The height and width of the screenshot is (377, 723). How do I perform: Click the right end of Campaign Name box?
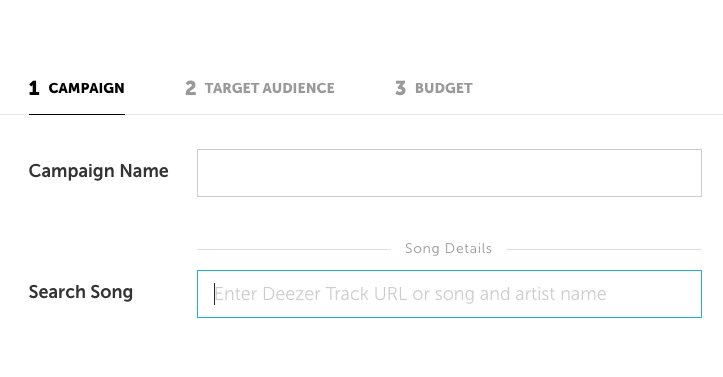[694, 173]
